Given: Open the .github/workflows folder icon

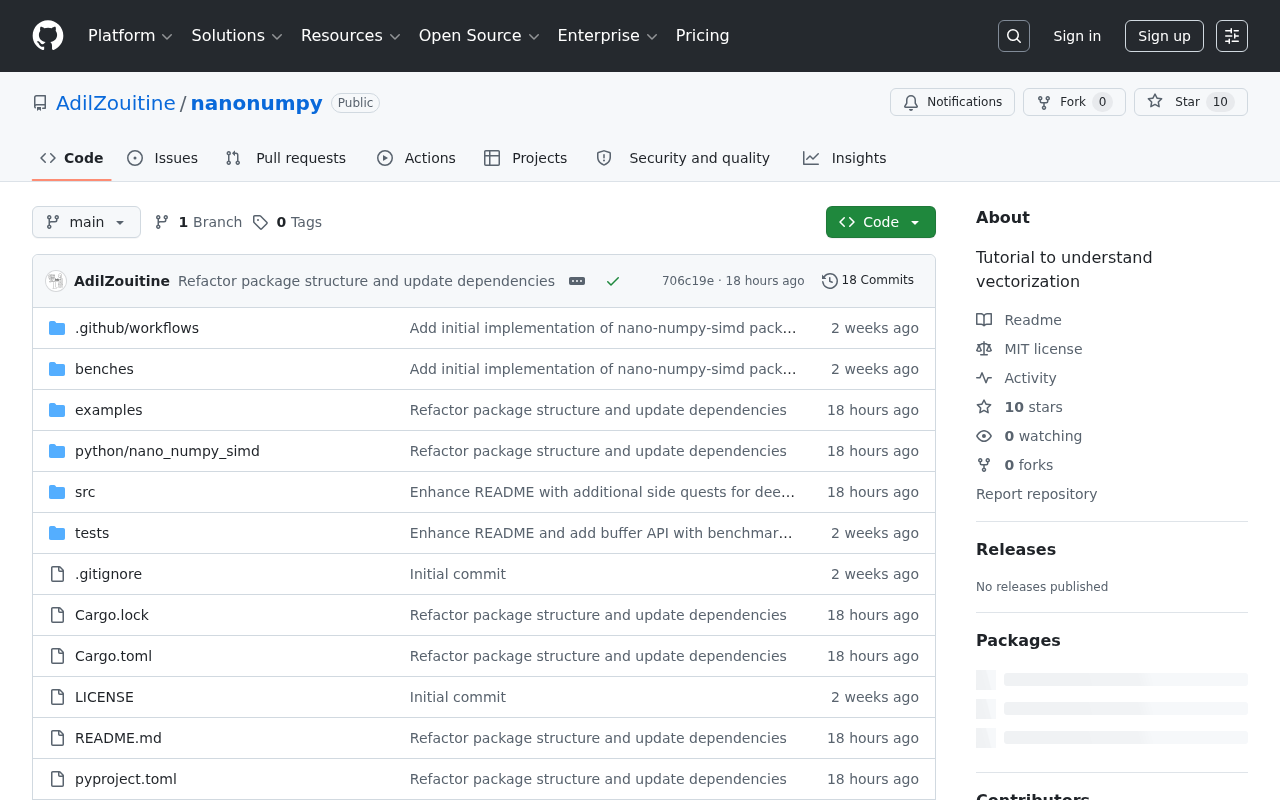Looking at the screenshot, I should 57,328.
